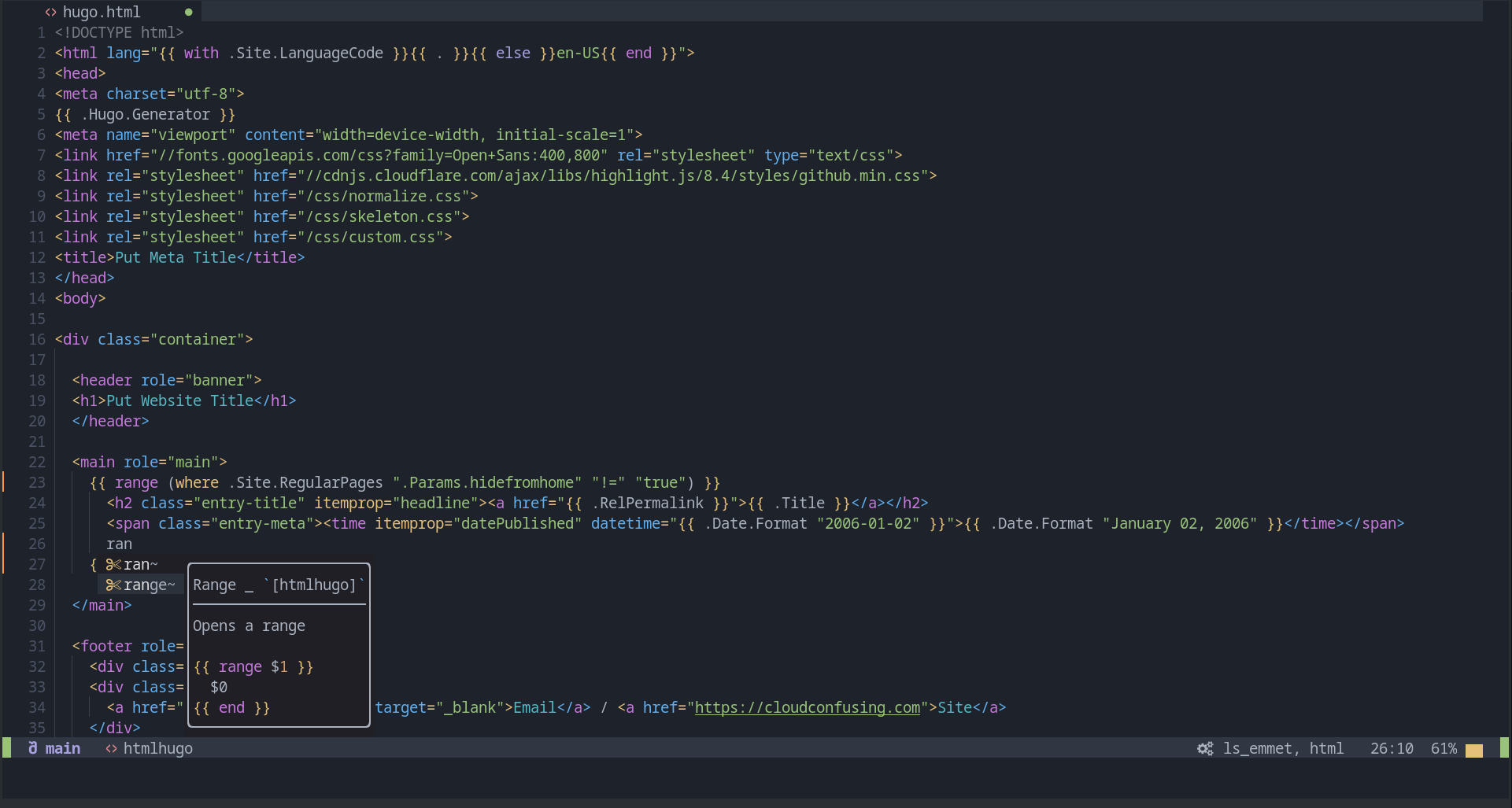Click the Email anchor text on line 34
Image resolution: width=1512 pixels, height=808 pixels.
point(535,707)
